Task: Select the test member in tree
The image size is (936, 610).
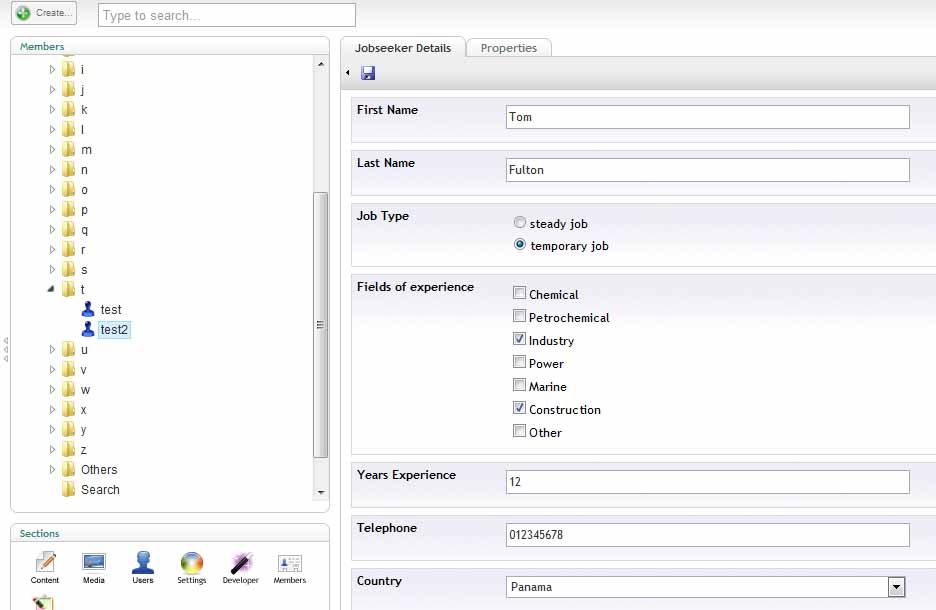Action: pos(110,310)
